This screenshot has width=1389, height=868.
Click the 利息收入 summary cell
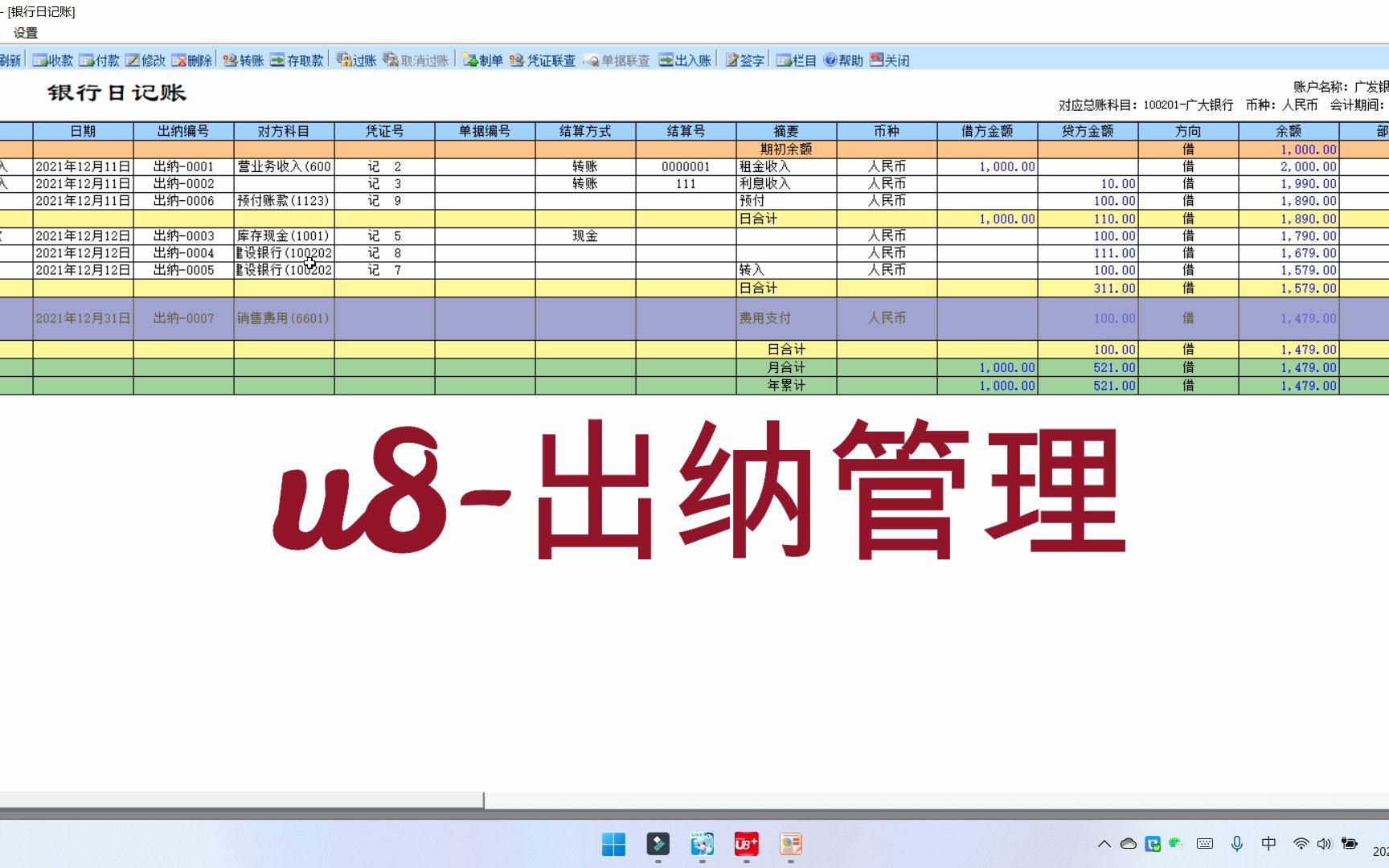coord(786,184)
